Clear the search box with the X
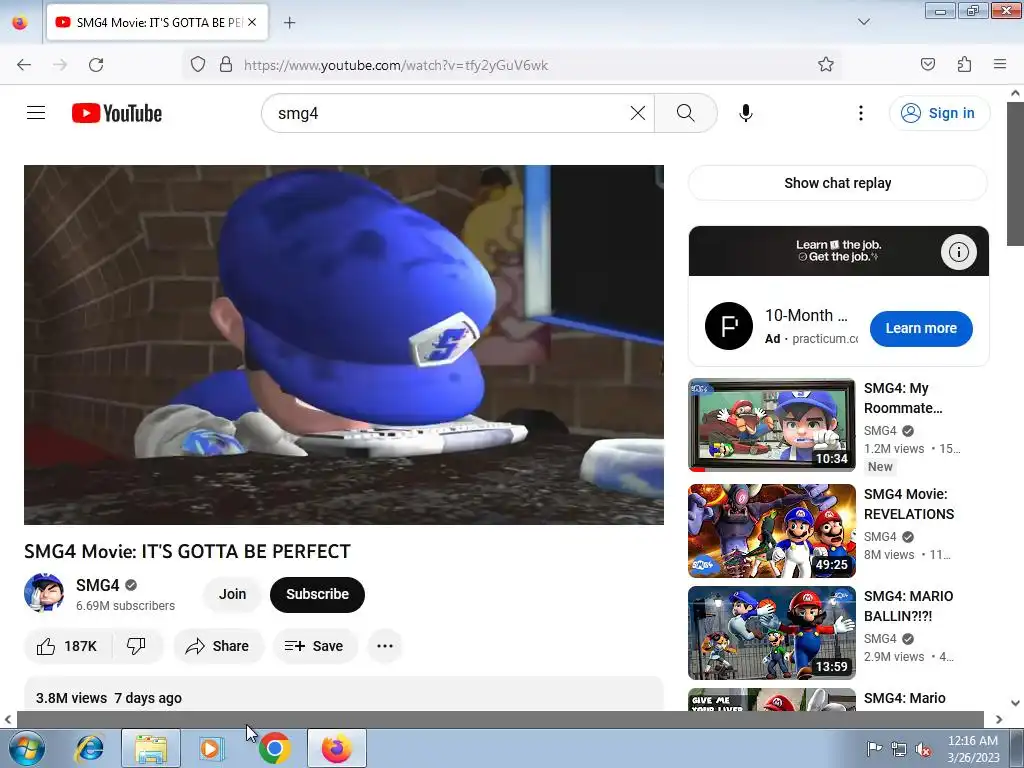Viewport: 1024px width, 768px height. click(x=638, y=113)
